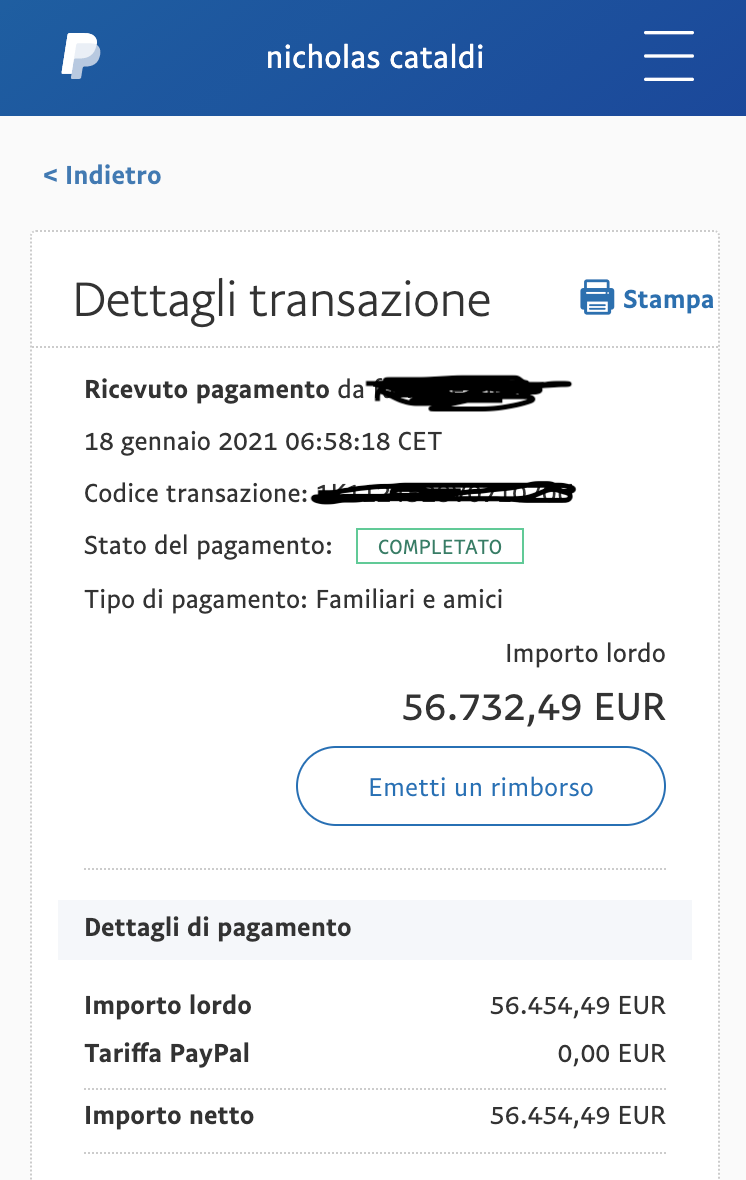Viewport: 746px width, 1180px height.
Task: Click the Importo netto label
Action: [x=169, y=1115]
